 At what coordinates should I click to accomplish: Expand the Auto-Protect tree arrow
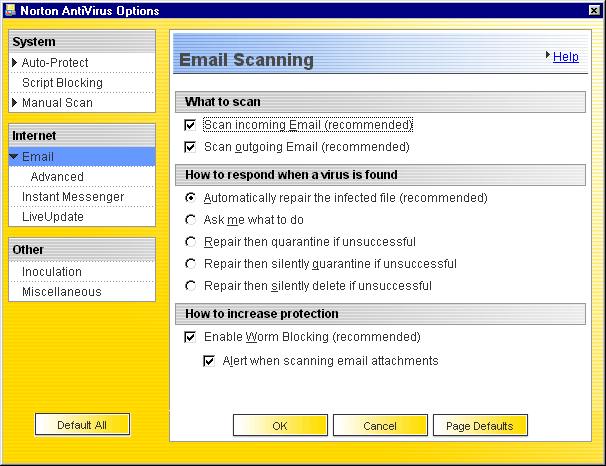tap(14, 63)
